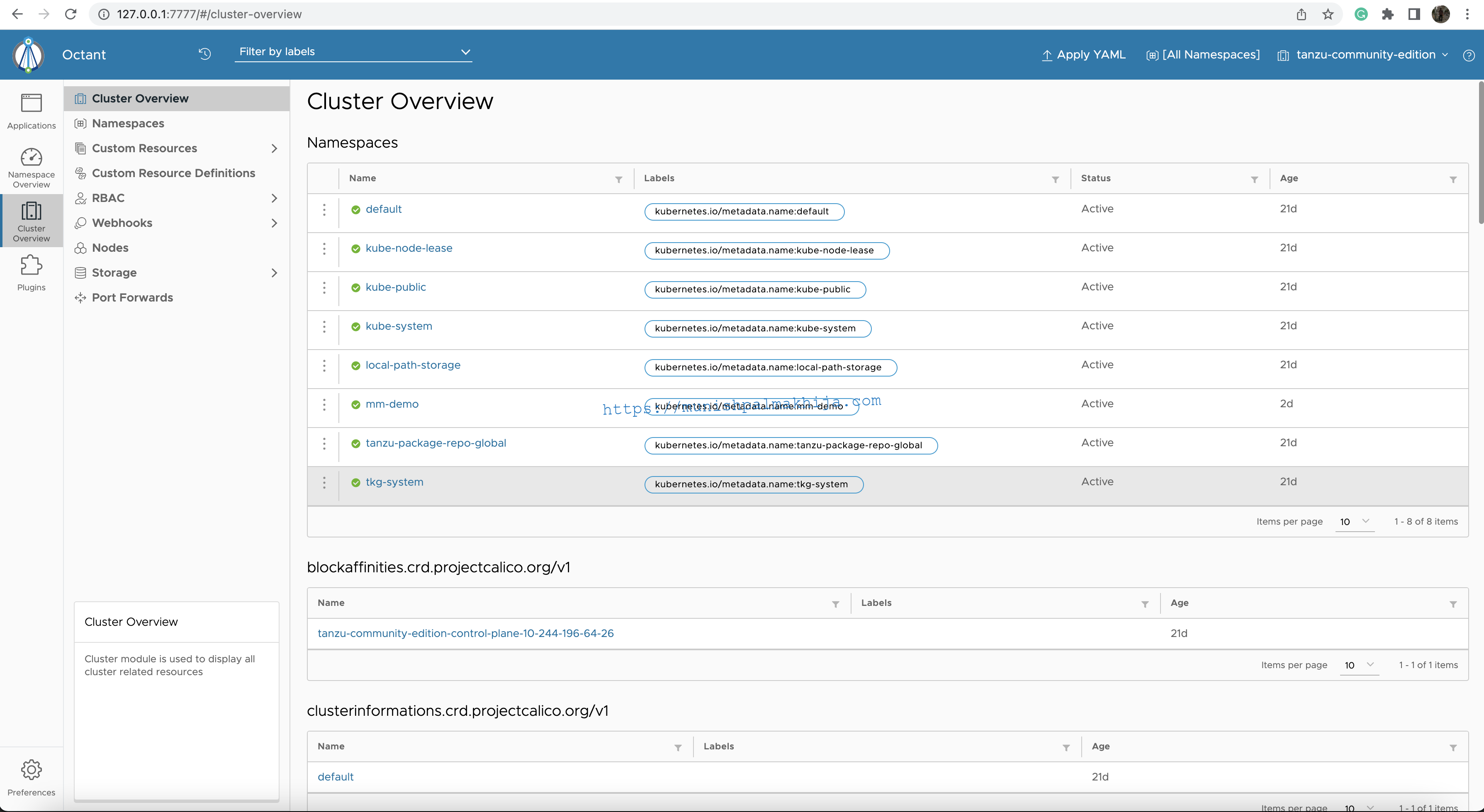Expand the Webhooks sidebar section

point(274,223)
